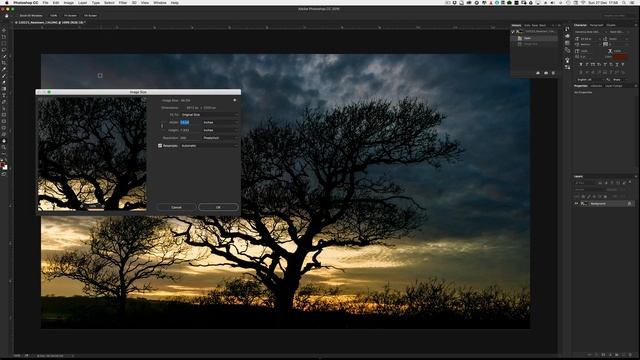Screen dimensions: 640x360
Task: Click the Image Size preview thumbnail
Action: point(92,154)
